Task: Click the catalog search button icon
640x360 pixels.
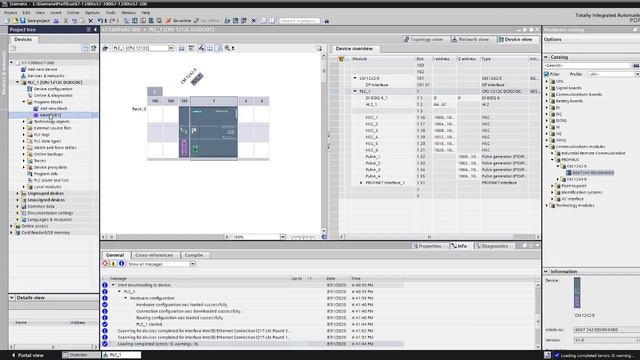Action: (x=636, y=65)
